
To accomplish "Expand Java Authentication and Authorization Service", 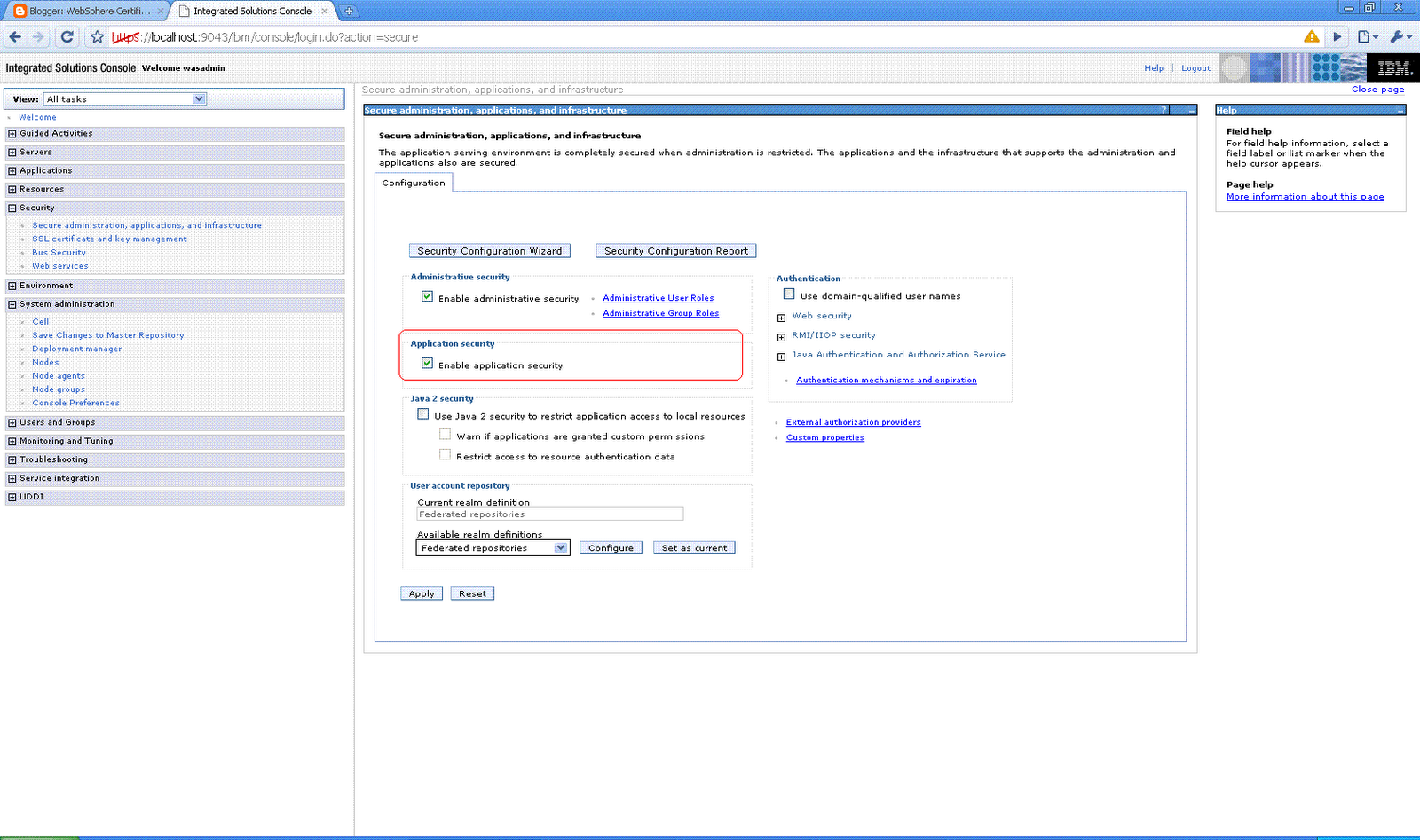I will [x=782, y=357].
